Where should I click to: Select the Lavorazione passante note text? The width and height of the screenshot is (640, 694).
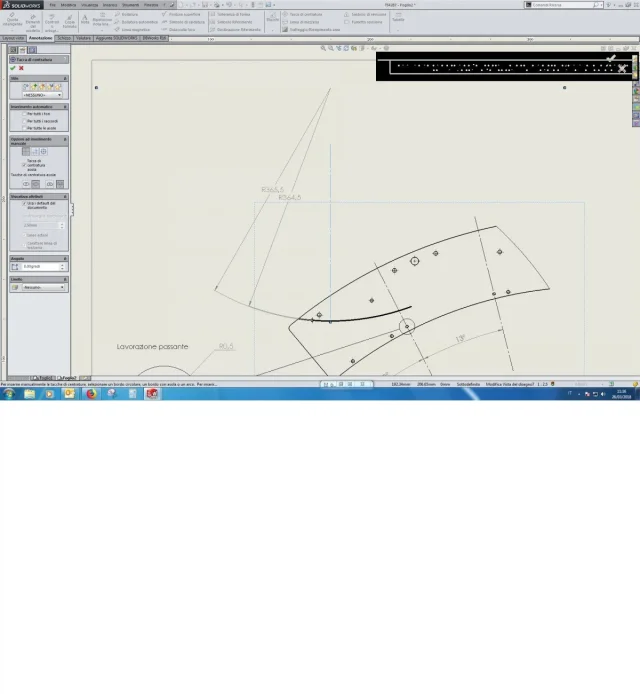click(x=152, y=347)
